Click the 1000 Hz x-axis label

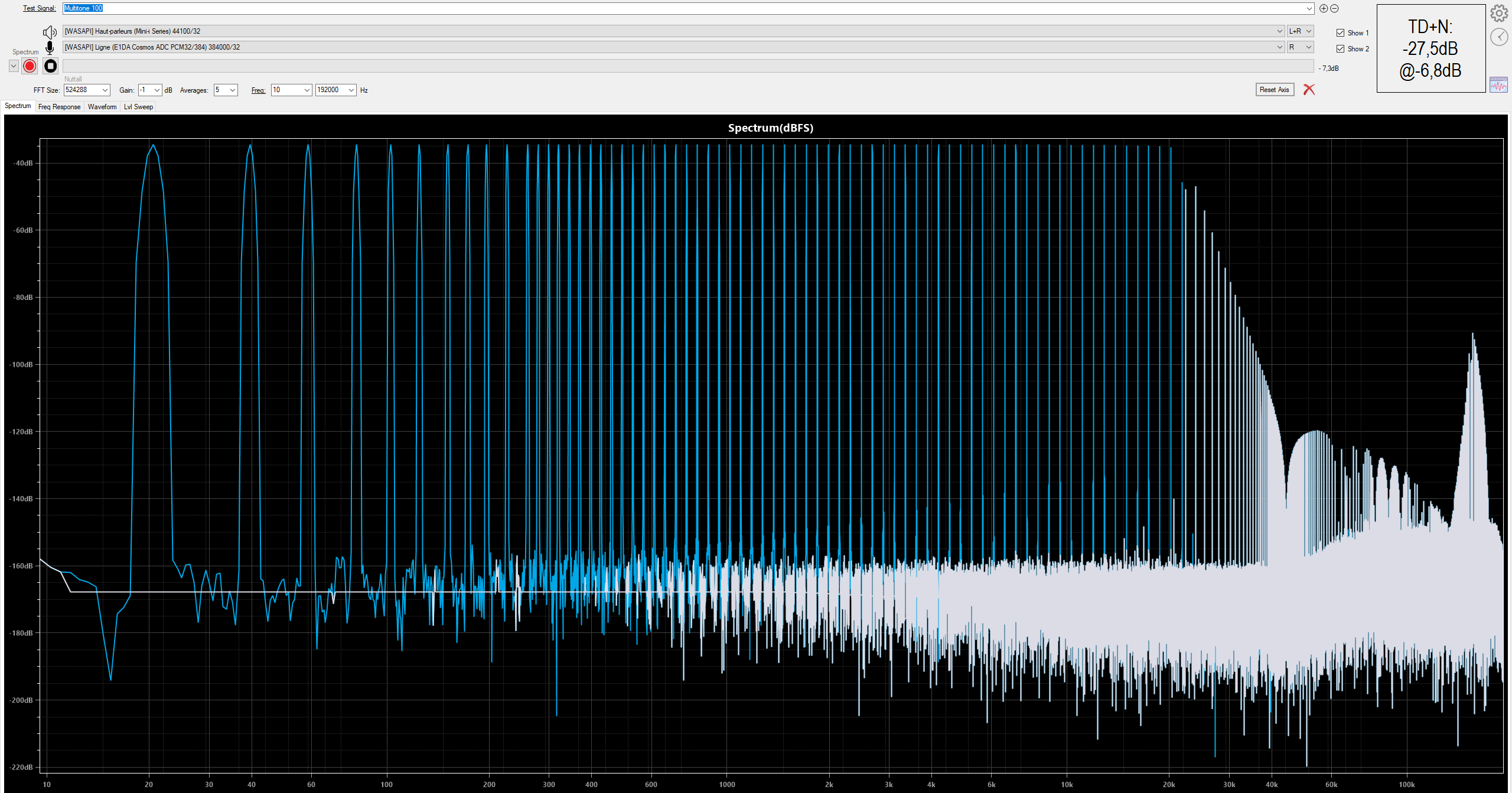coord(727,785)
